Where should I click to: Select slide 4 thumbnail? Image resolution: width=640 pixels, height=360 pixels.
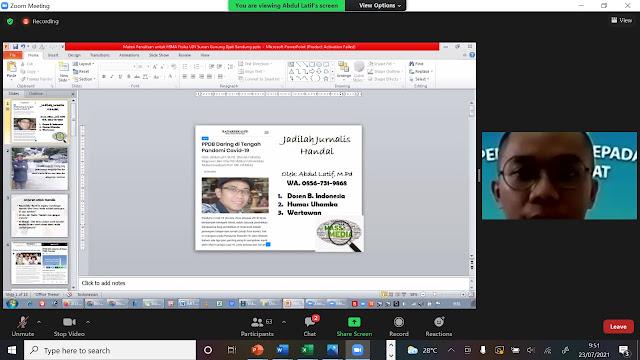click(x=40, y=263)
